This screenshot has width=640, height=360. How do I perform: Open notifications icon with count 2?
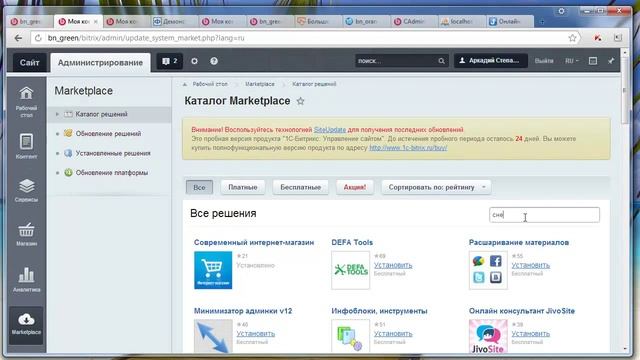pos(169,61)
